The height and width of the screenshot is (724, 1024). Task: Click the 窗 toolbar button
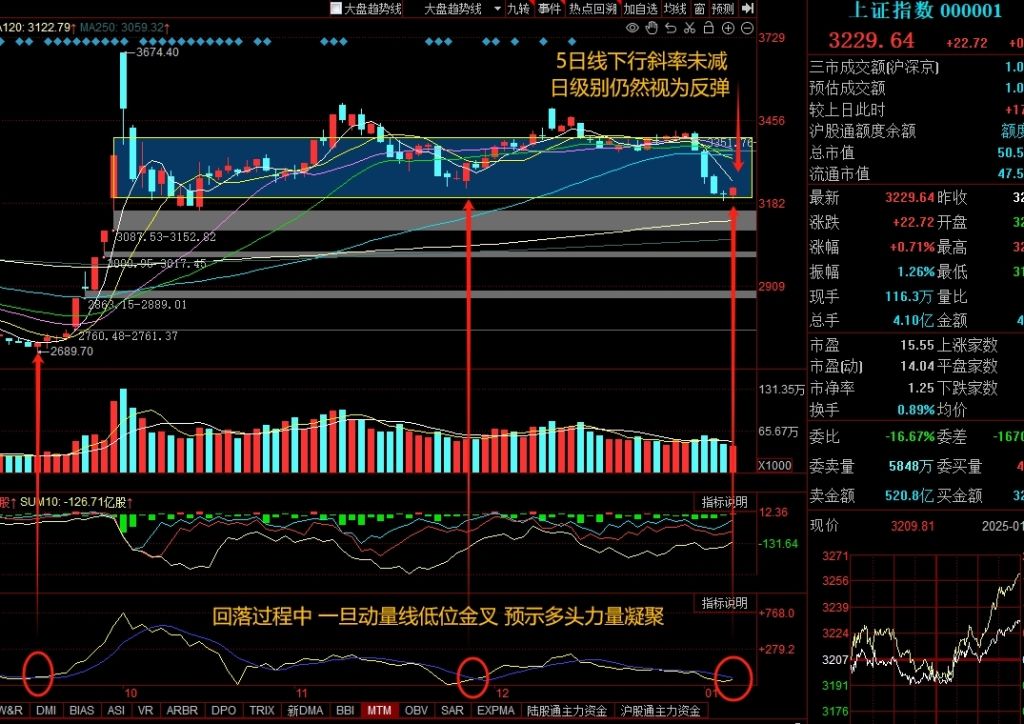[699, 8]
